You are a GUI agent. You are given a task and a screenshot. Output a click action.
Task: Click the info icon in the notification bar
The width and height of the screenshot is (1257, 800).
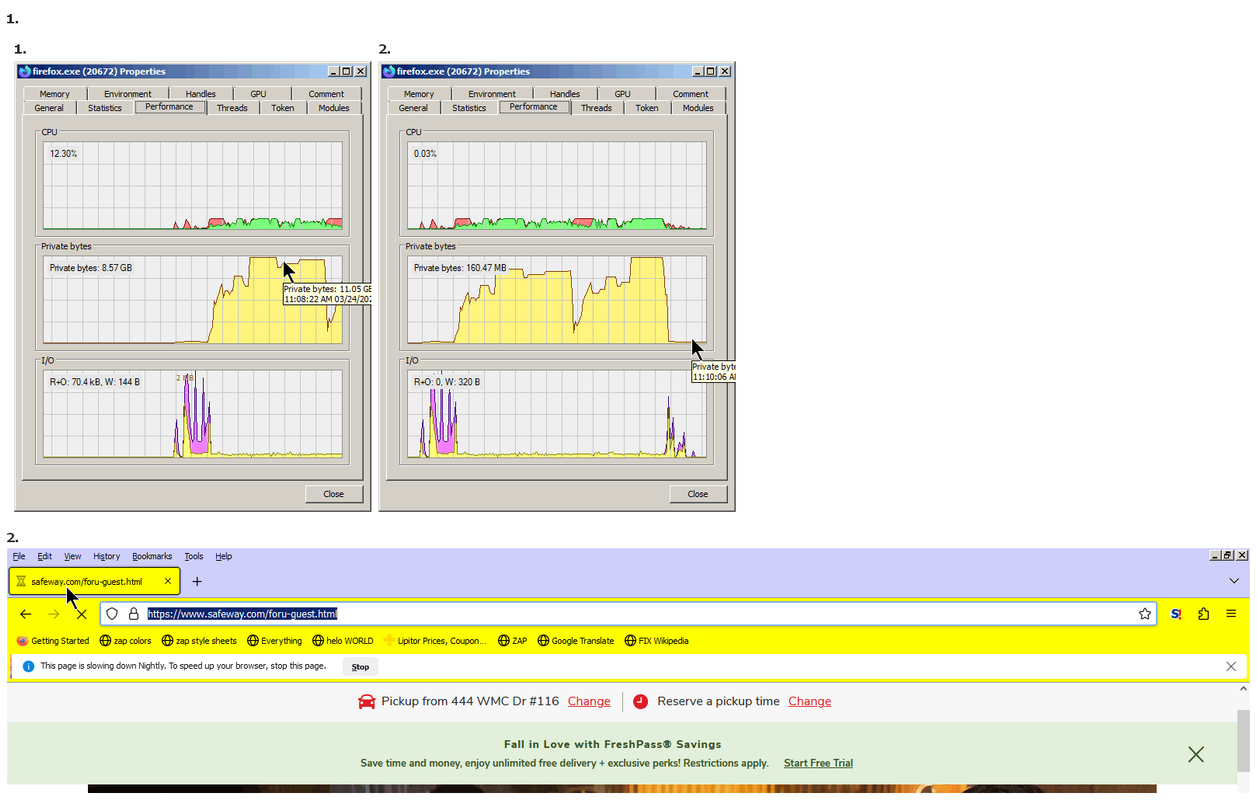tap(28, 666)
